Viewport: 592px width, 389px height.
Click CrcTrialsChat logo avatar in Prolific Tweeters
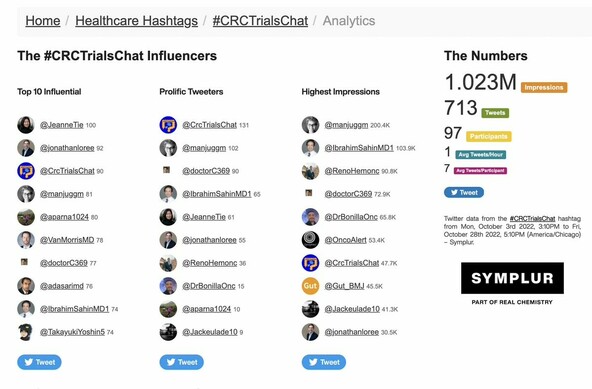click(x=168, y=125)
